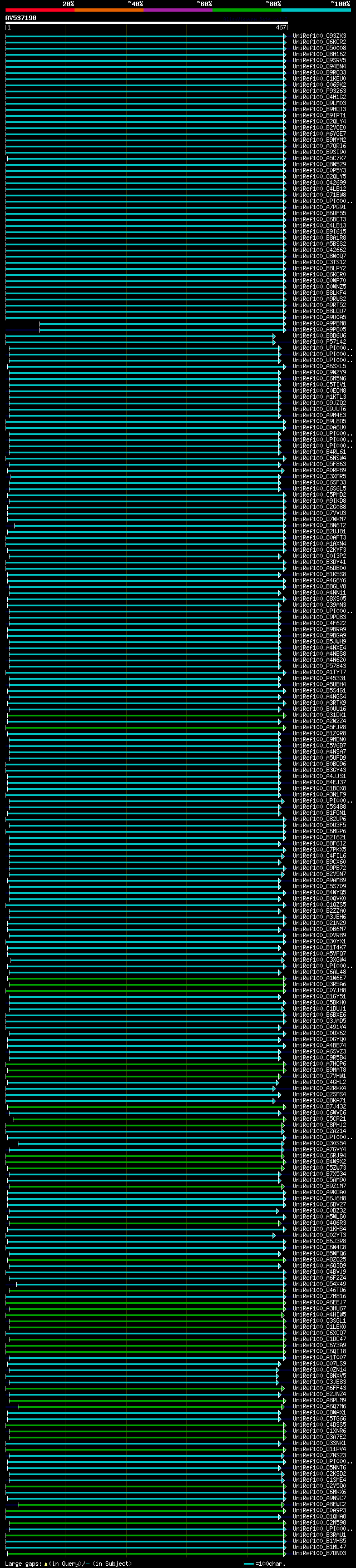Click the AV537190 query name

[21, 18]
